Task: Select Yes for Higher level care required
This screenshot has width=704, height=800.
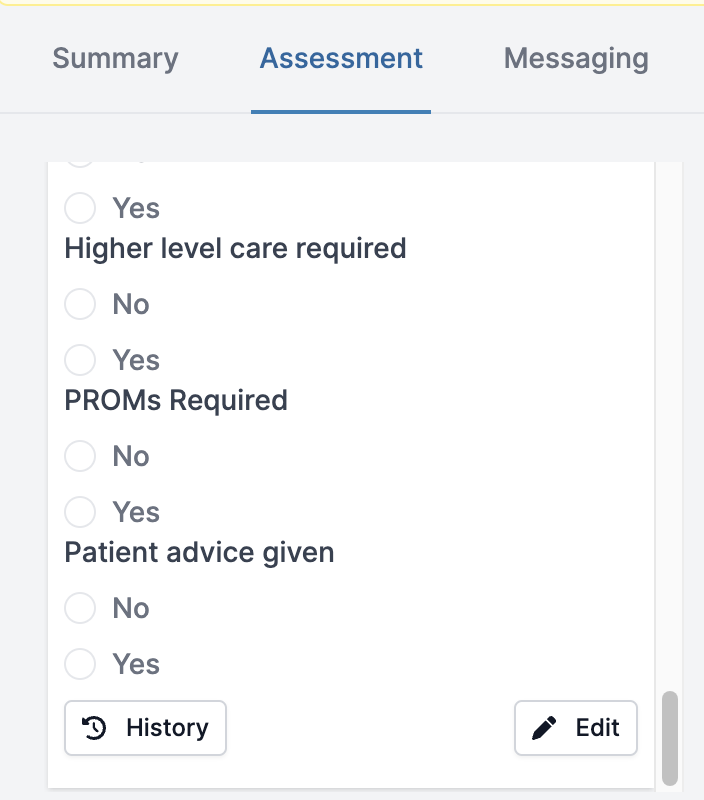Action: coord(80,360)
